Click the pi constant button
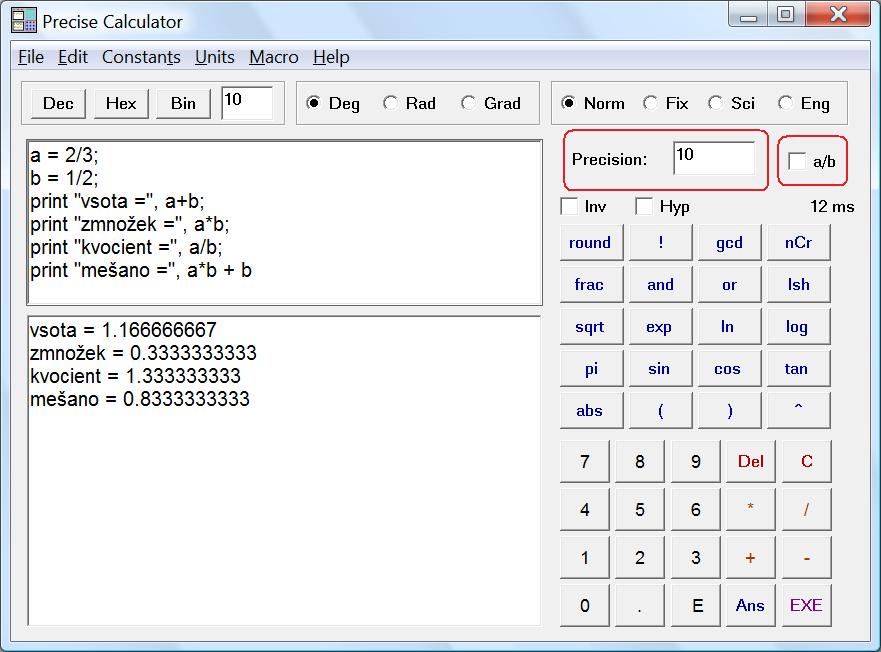This screenshot has height=652, width=881. (x=590, y=369)
